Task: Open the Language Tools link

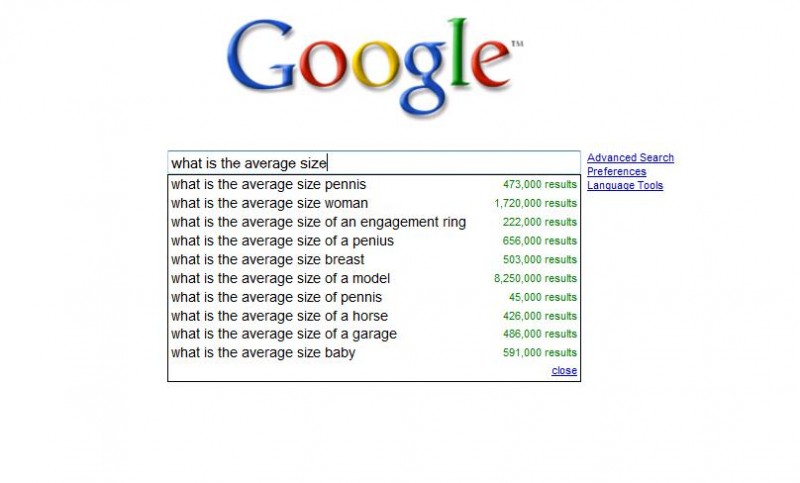Action: click(x=625, y=186)
